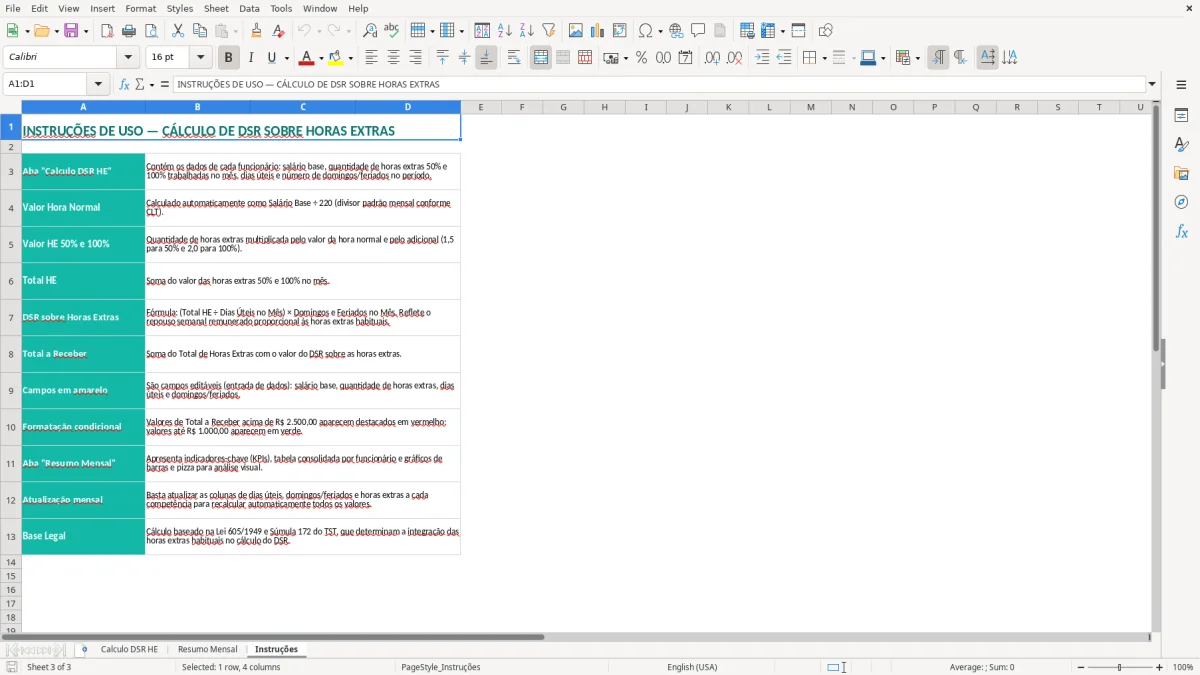Screen dimensions: 1200x675
Task: Open the Font Size dropdown list
Action: coord(201,58)
